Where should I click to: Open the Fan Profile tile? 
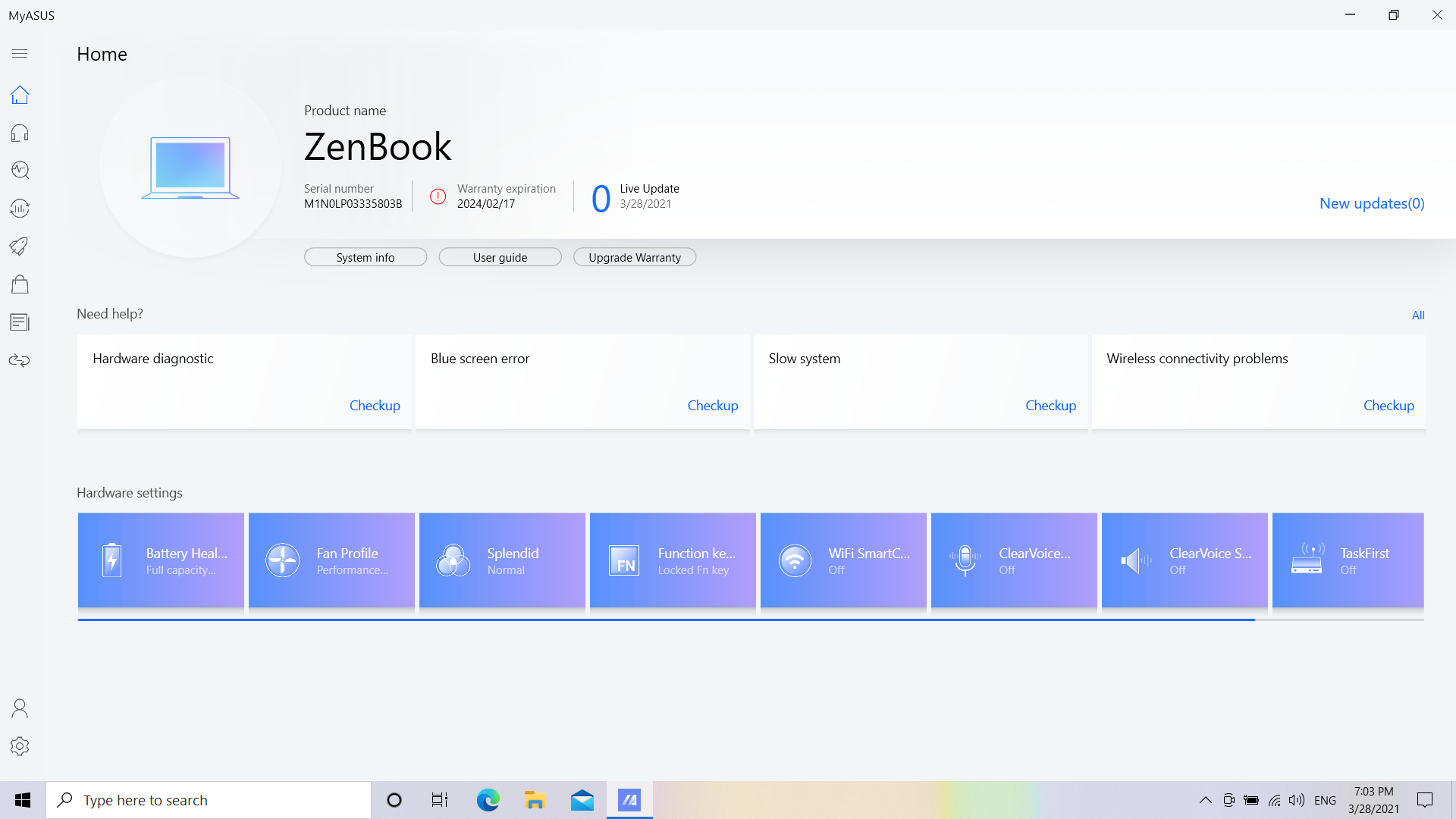point(331,560)
